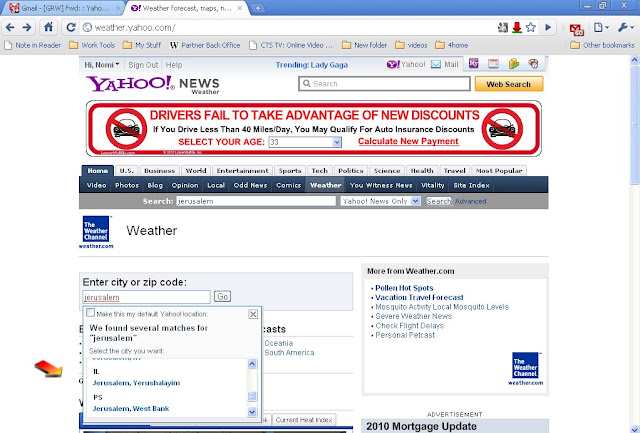The width and height of the screenshot is (640, 433).
Task: Click the Enter city or zip code field
Action: [x=147, y=297]
